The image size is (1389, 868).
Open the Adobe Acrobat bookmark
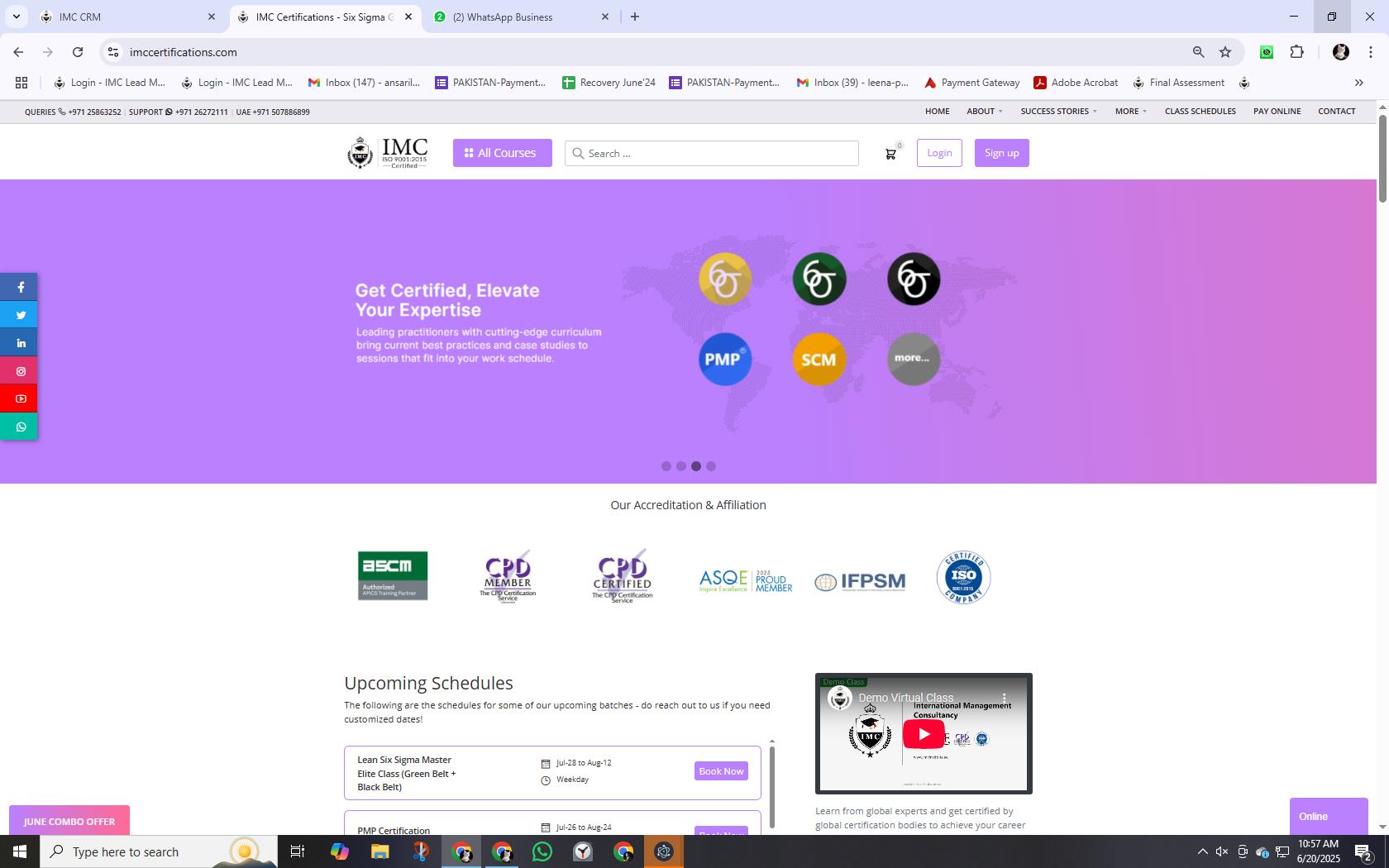point(1076,83)
